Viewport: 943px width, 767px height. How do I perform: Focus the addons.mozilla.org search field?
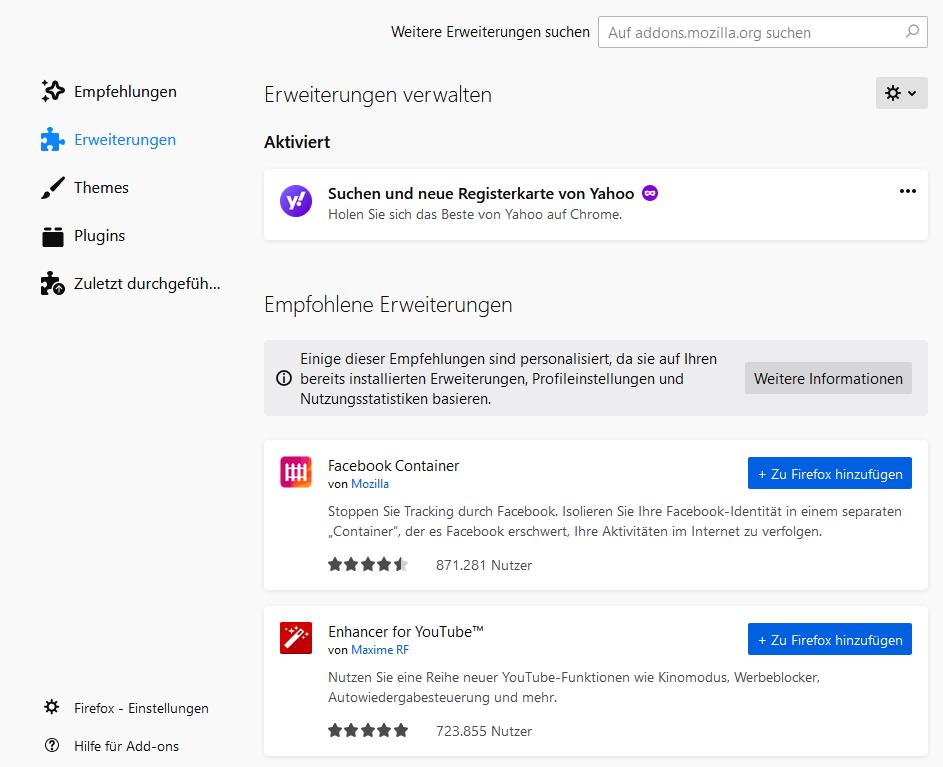763,32
